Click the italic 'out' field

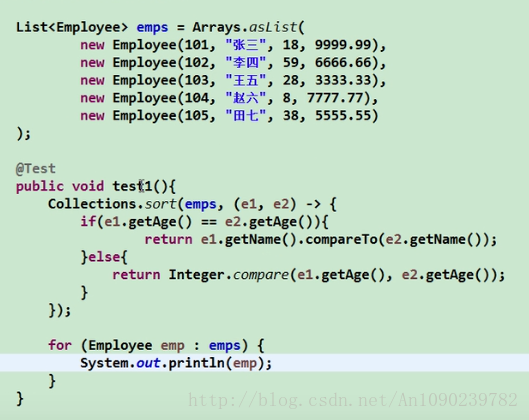tap(148, 363)
